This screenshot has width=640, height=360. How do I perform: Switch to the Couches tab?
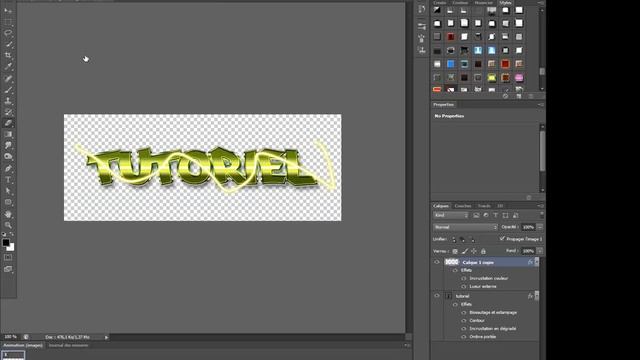point(463,206)
